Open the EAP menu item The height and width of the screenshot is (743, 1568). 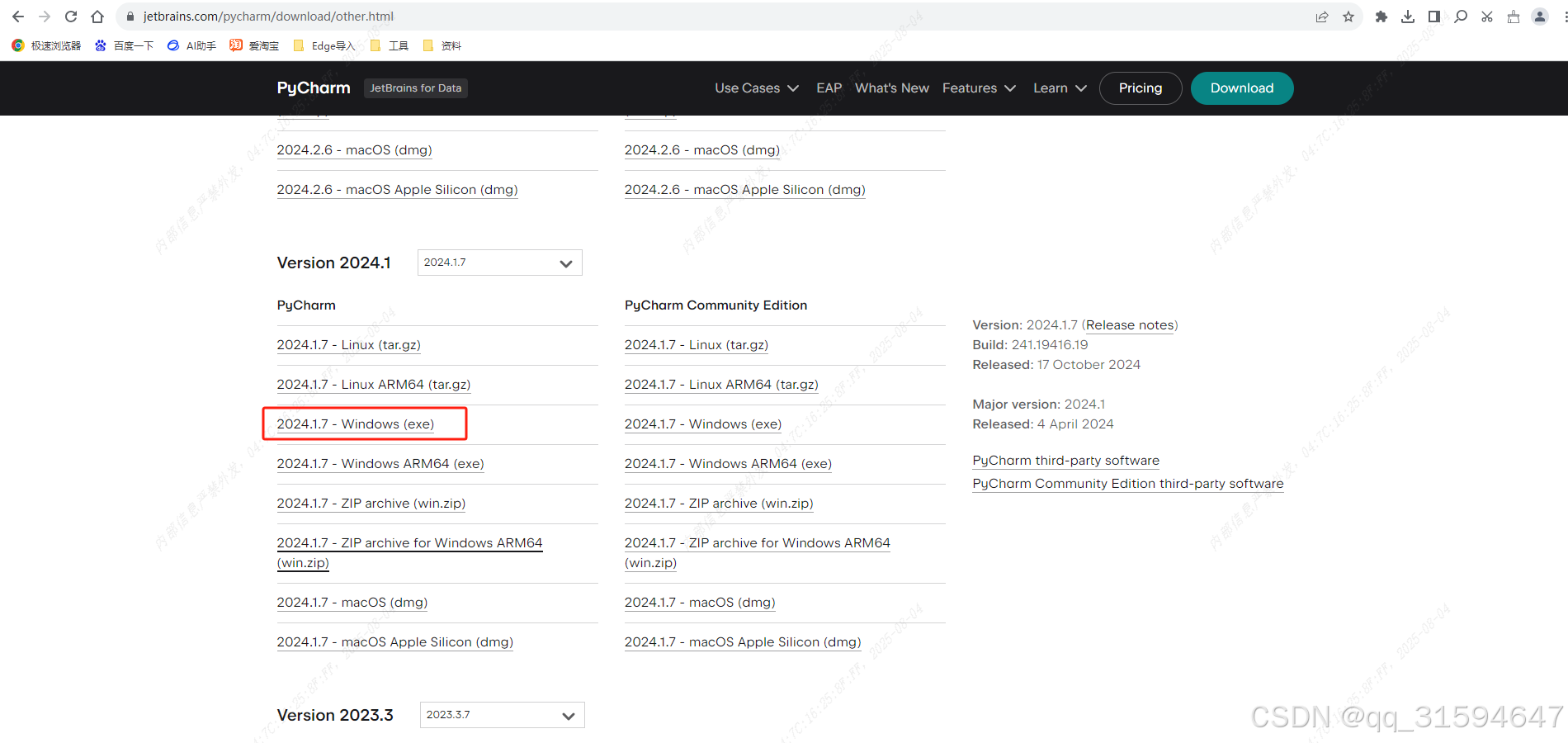click(x=829, y=88)
